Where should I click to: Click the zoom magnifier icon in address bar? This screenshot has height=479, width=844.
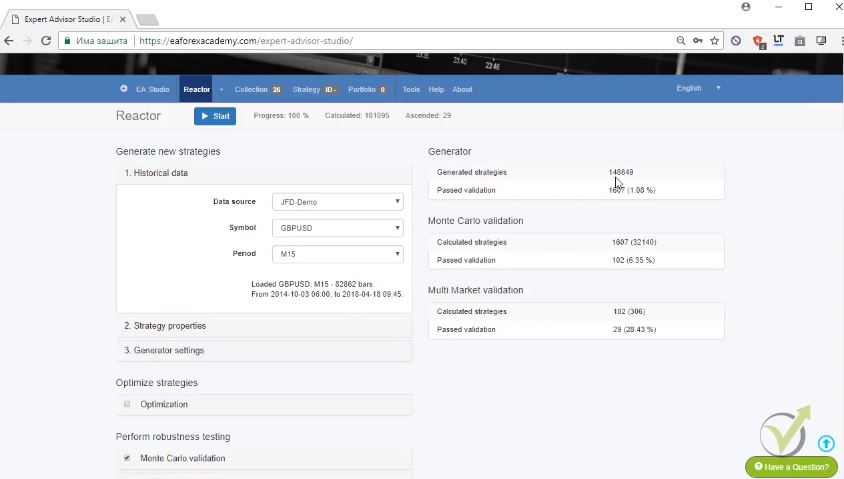(681, 41)
